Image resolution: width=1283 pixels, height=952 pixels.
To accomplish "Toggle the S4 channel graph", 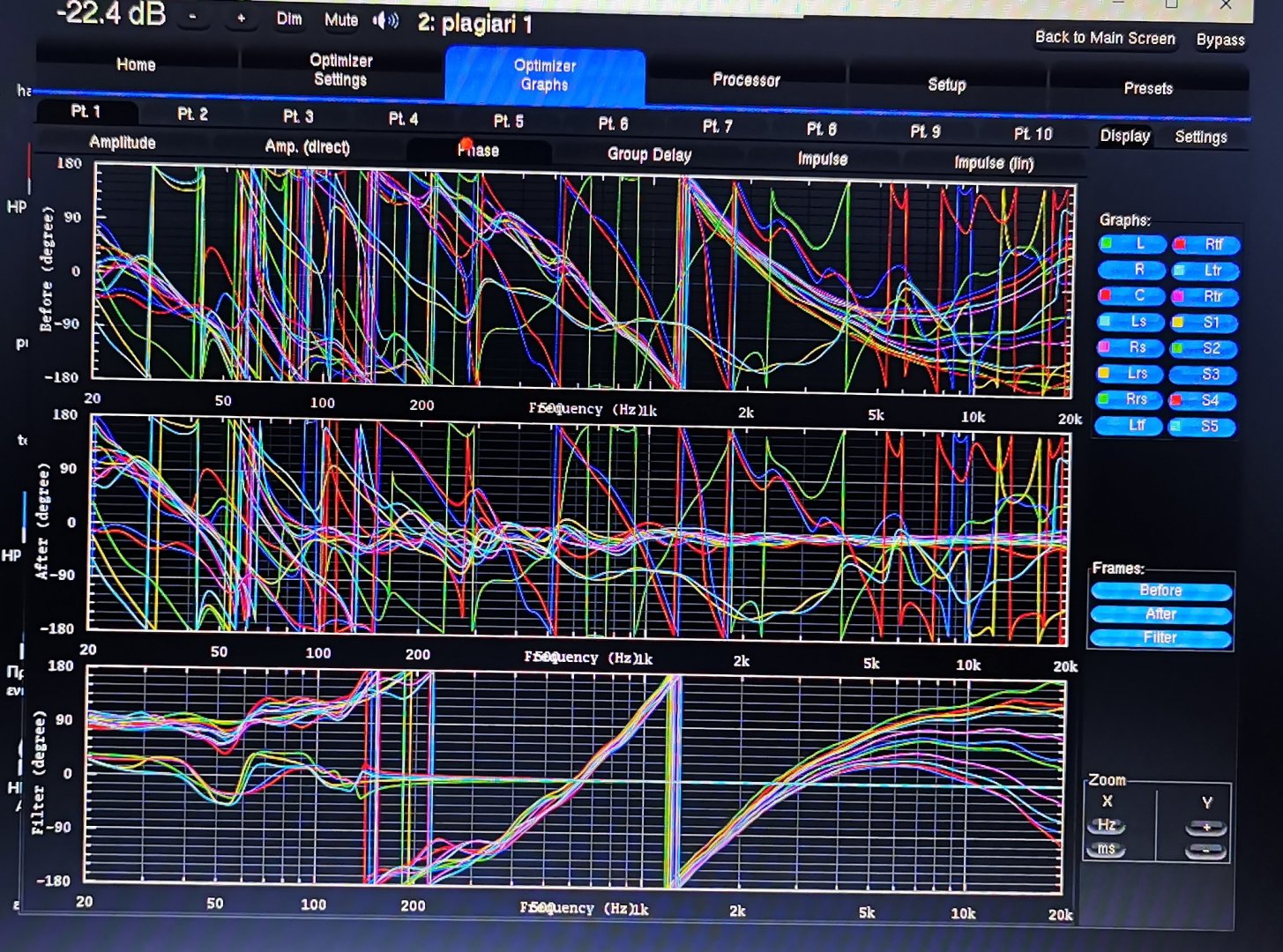I will tap(1204, 400).
